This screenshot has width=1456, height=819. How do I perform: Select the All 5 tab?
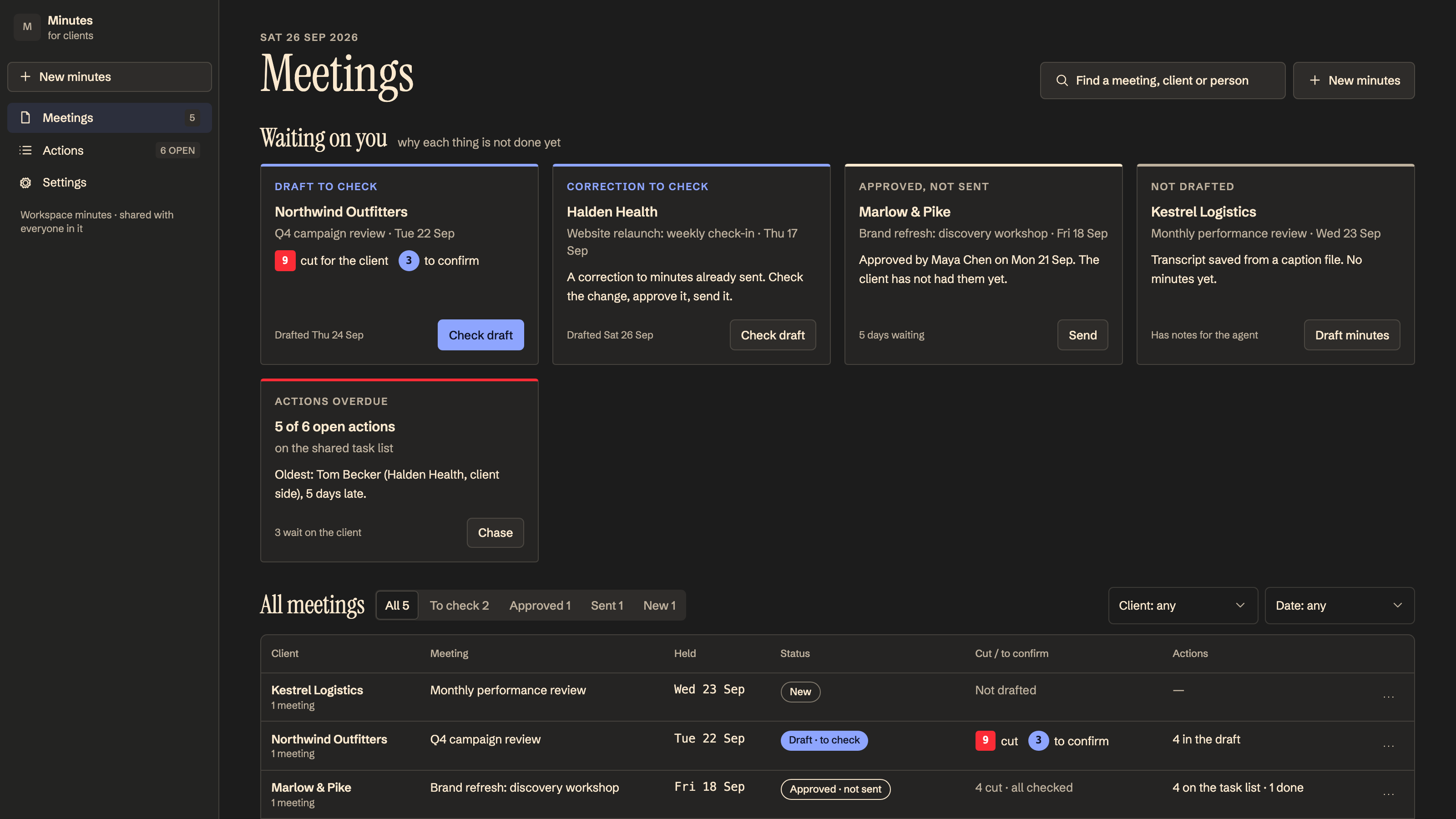(x=397, y=605)
